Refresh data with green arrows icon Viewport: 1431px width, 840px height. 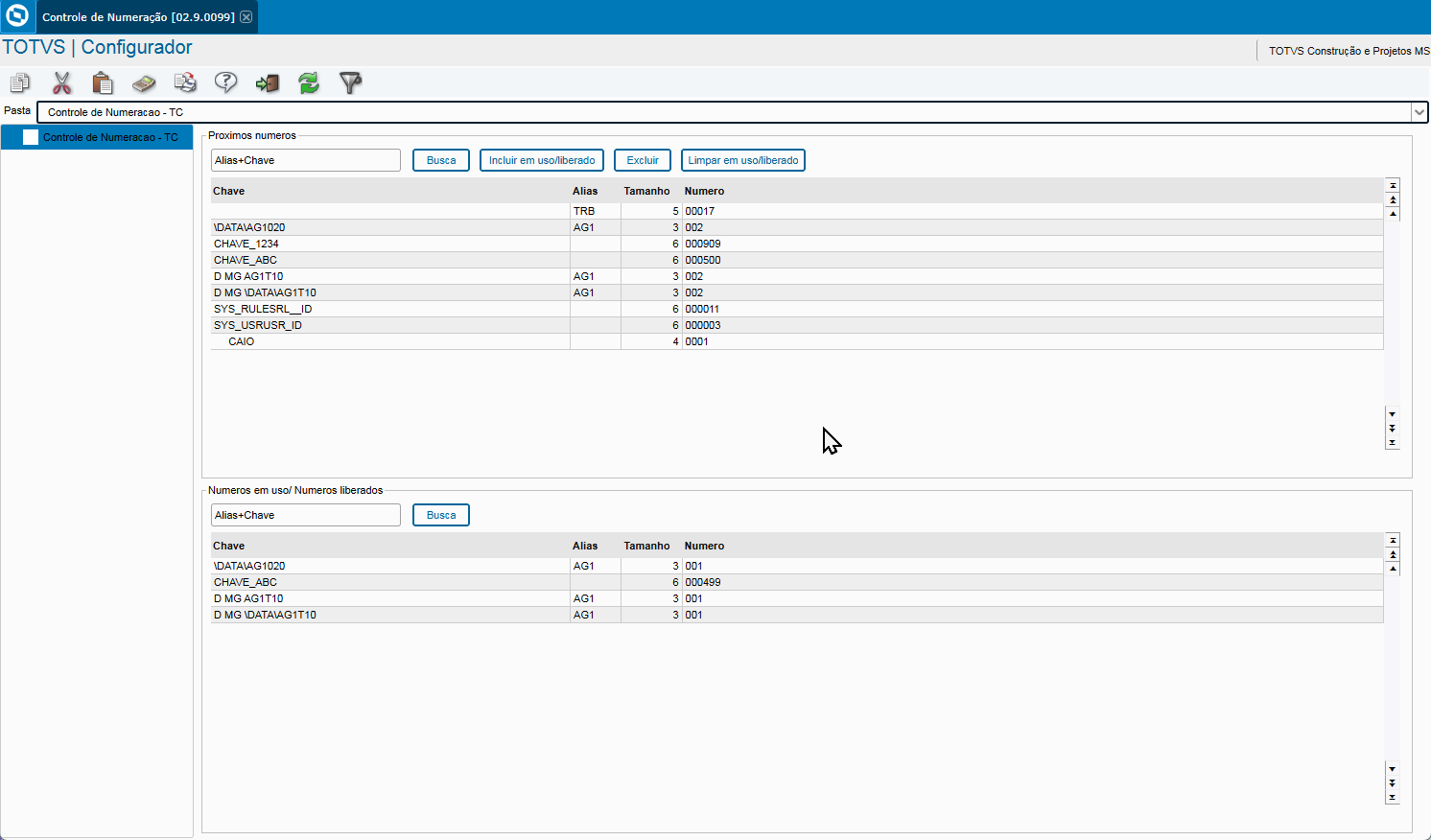[x=309, y=83]
